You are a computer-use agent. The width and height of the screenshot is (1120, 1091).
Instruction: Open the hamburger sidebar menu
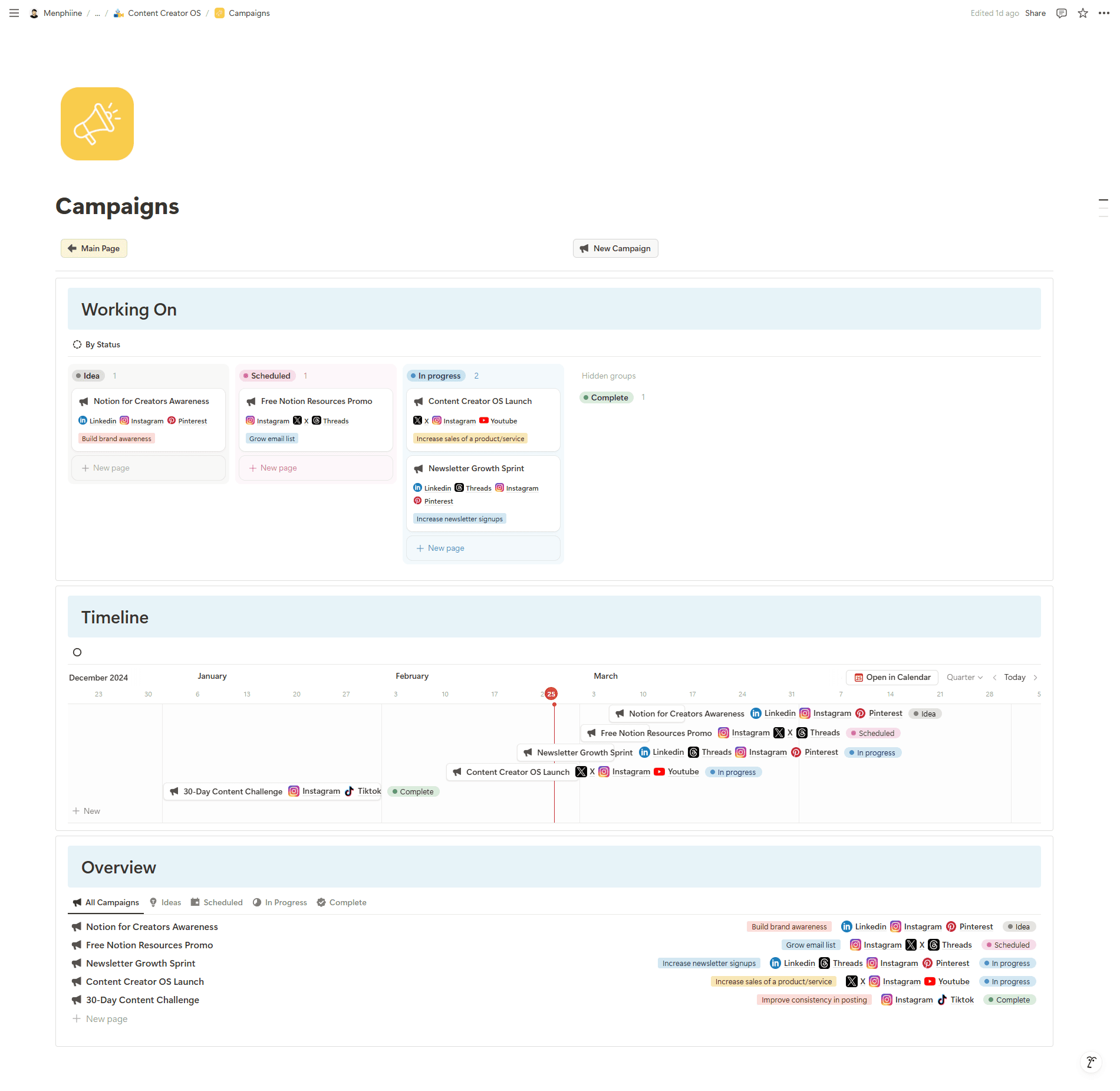(14, 13)
